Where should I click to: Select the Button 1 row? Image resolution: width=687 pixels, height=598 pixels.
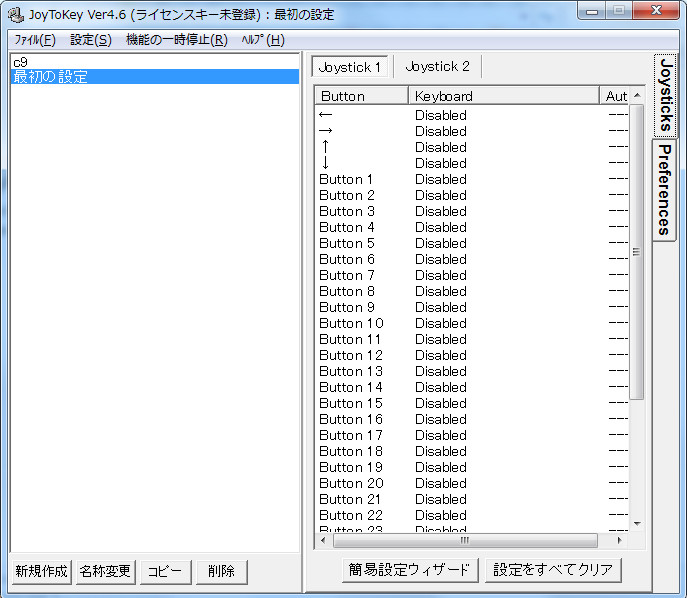pyautogui.click(x=472, y=179)
